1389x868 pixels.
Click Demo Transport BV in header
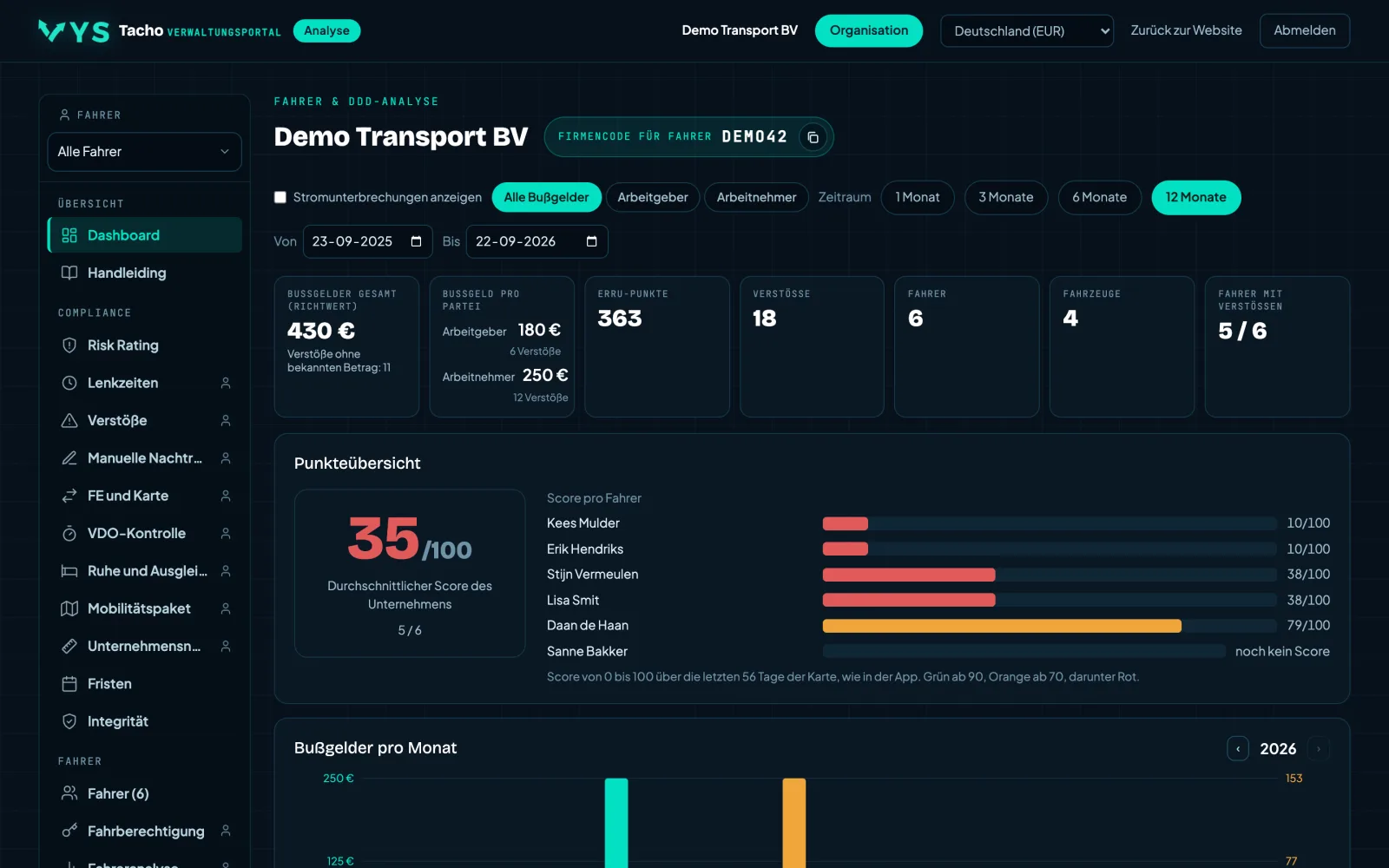coord(740,30)
